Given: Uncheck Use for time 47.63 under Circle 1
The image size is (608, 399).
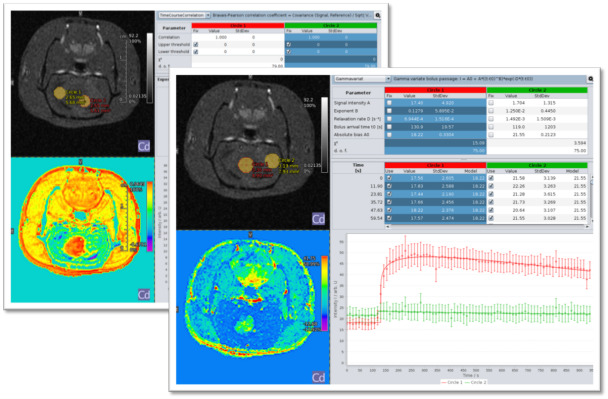Looking at the screenshot, I should coord(389,210).
